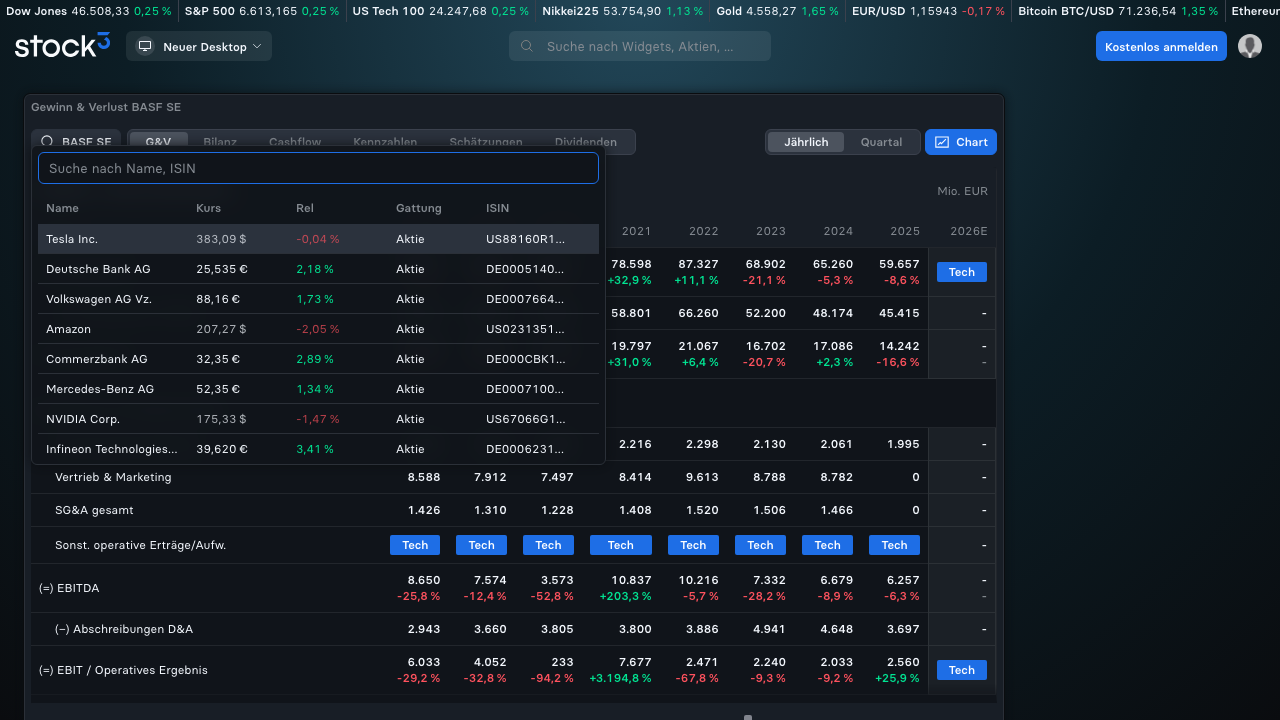Click the 2021 year column header
Image resolution: width=1280 pixels, height=720 pixels.
[x=636, y=231]
